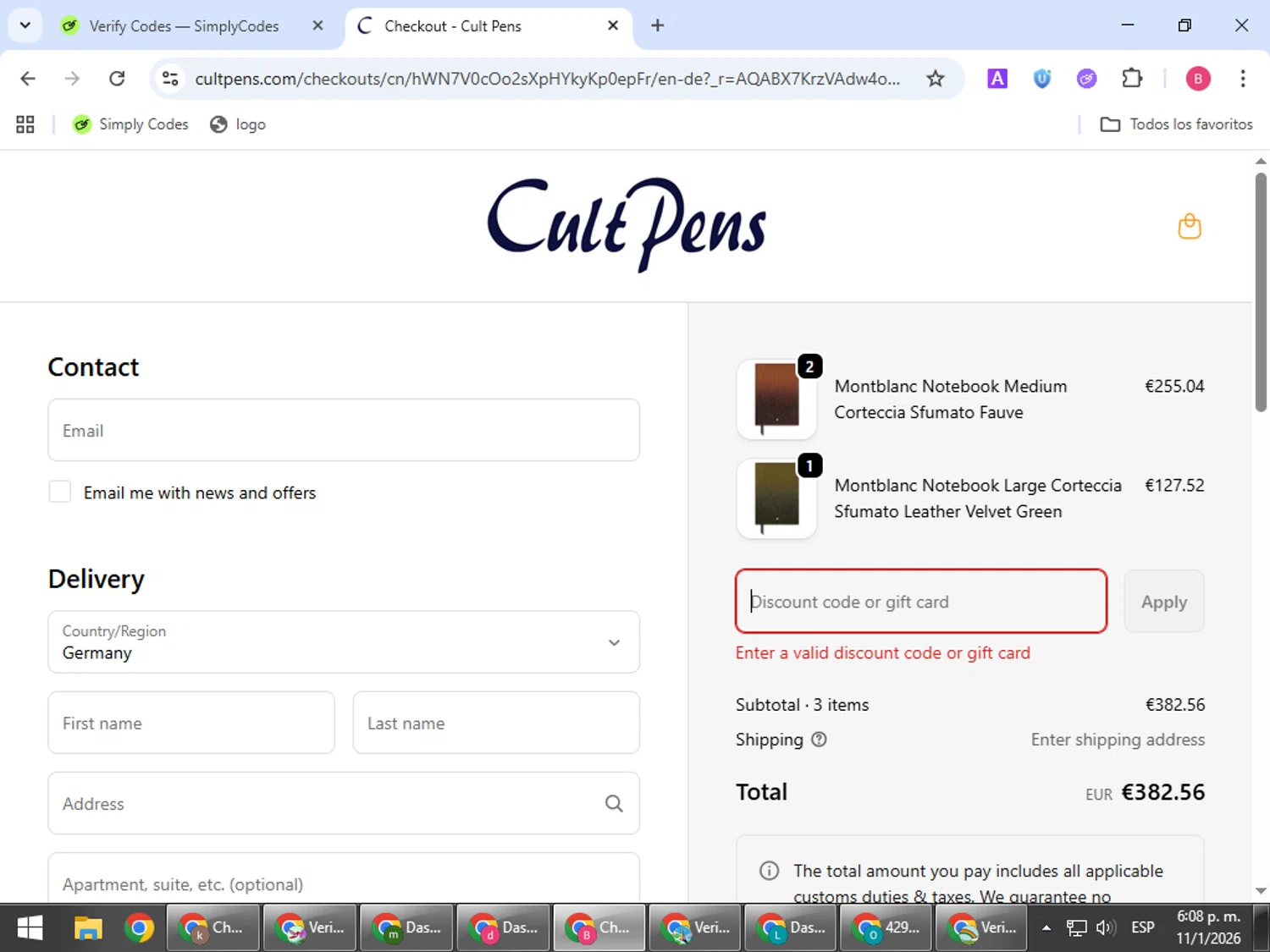1270x952 pixels.
Task: Open the taskbar clock and date
Action: 1208,927
